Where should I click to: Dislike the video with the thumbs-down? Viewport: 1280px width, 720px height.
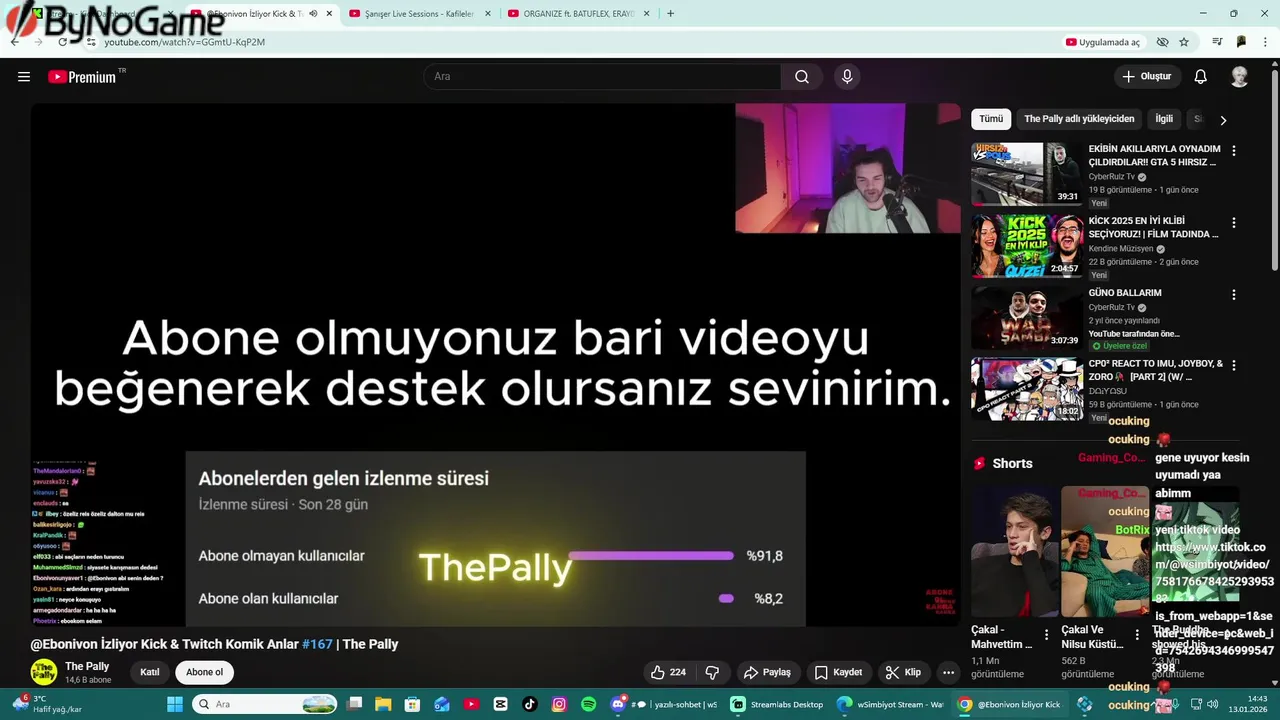click(712, 672)
